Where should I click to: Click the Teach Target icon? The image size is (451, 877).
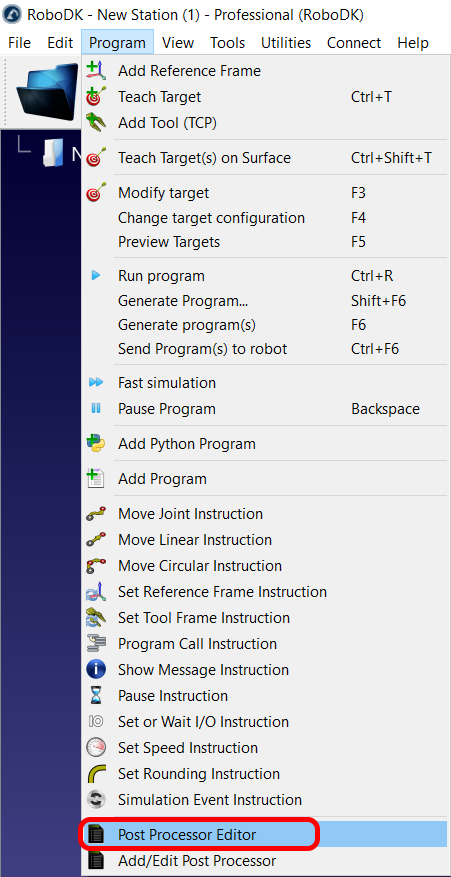[x=96, y=97]
